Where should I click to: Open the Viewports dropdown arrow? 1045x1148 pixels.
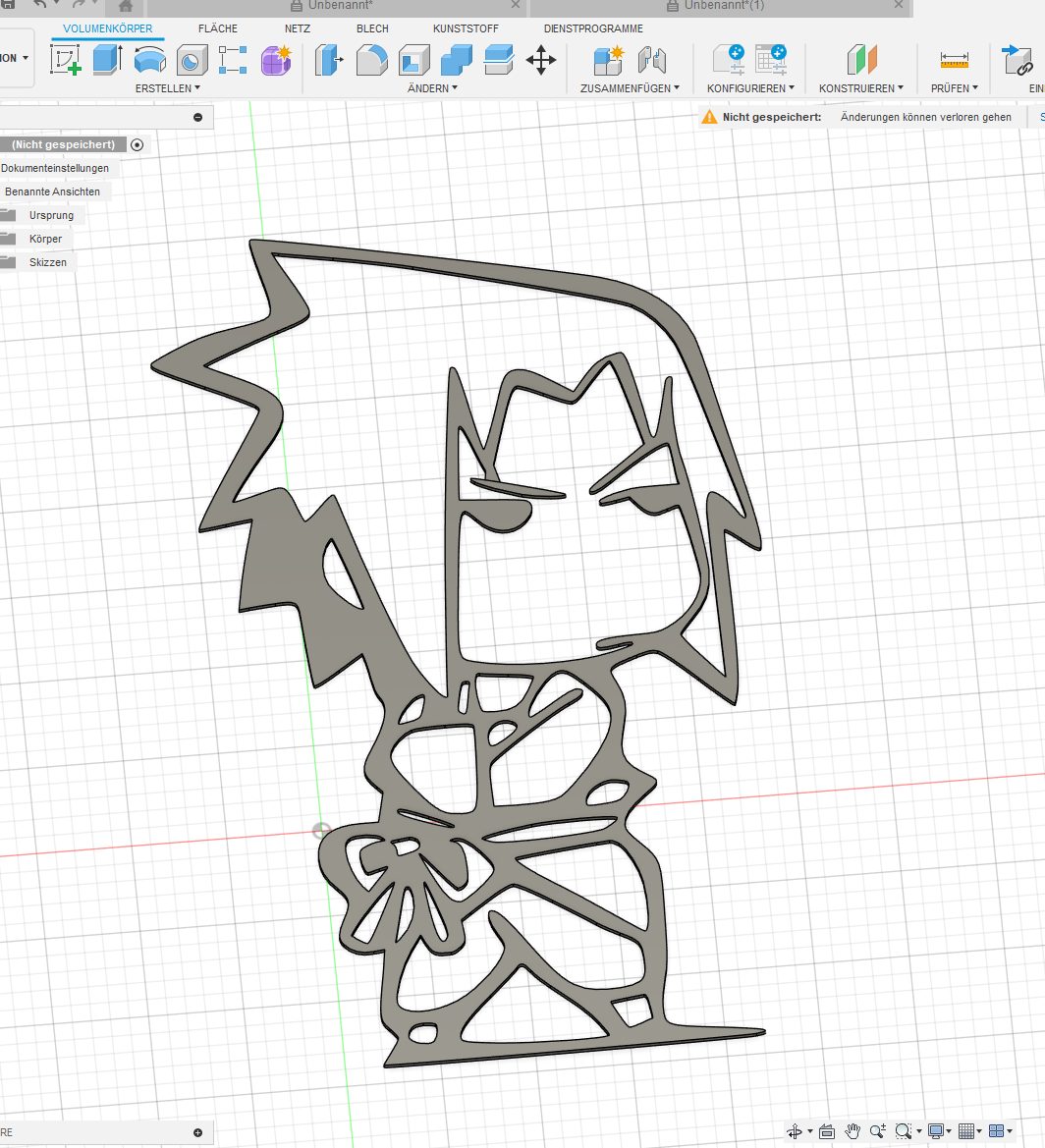tap(1010, 1132)
